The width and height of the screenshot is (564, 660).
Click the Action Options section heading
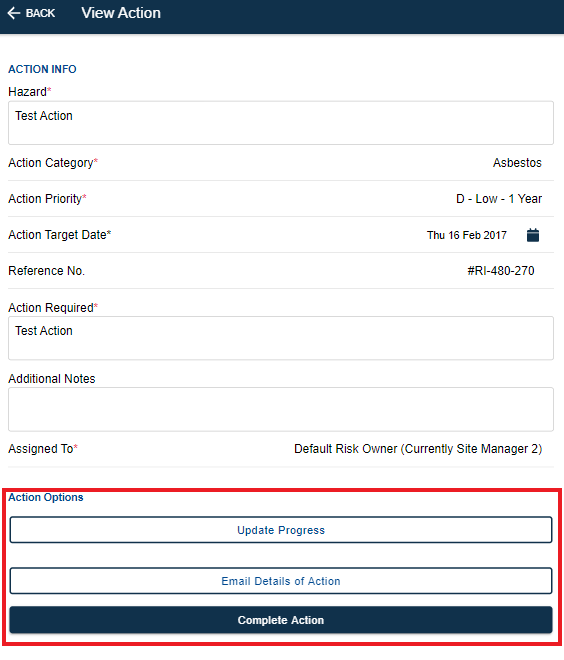45,497
